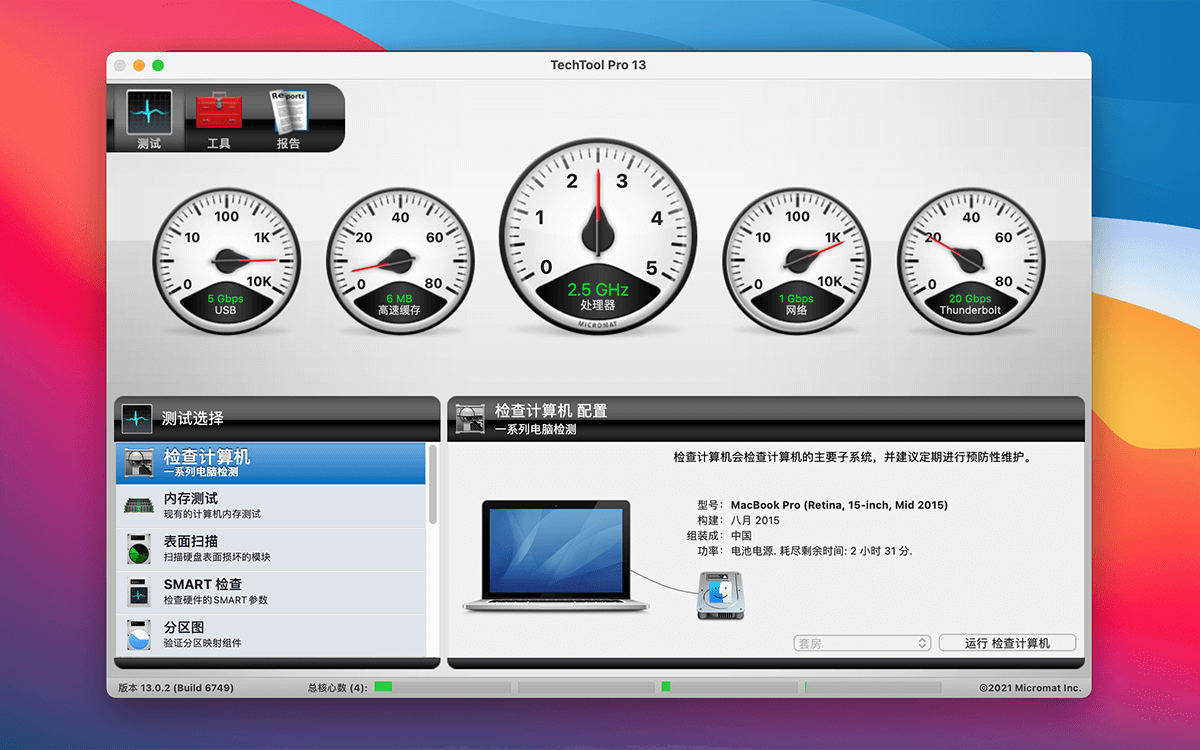The width and height of the screenshot is (1200, 750).
Task: Click the Thunderbolt 20 Gbps gauge
Action: tap(970, 259)
